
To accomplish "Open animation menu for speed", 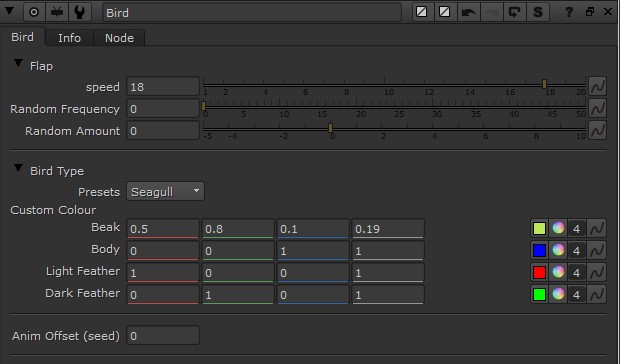I will (x=597, y=86).
